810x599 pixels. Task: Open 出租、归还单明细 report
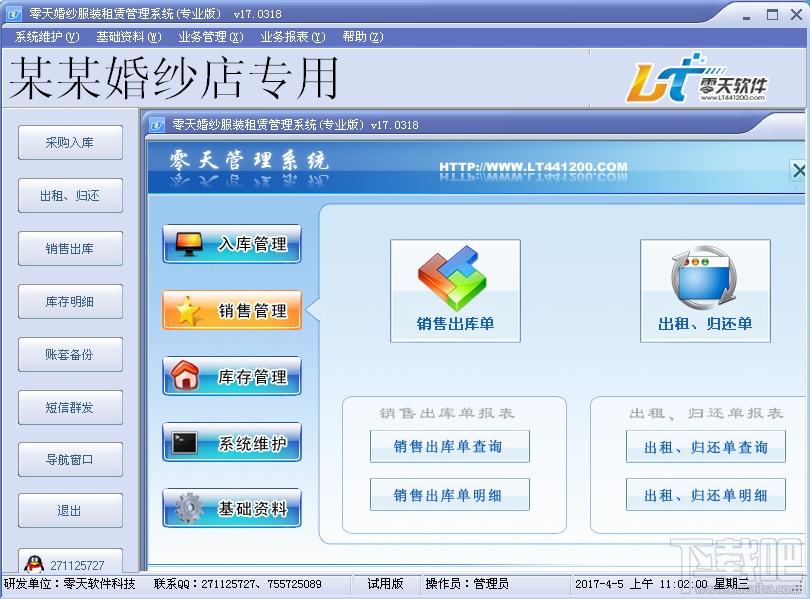coord(706,495)
